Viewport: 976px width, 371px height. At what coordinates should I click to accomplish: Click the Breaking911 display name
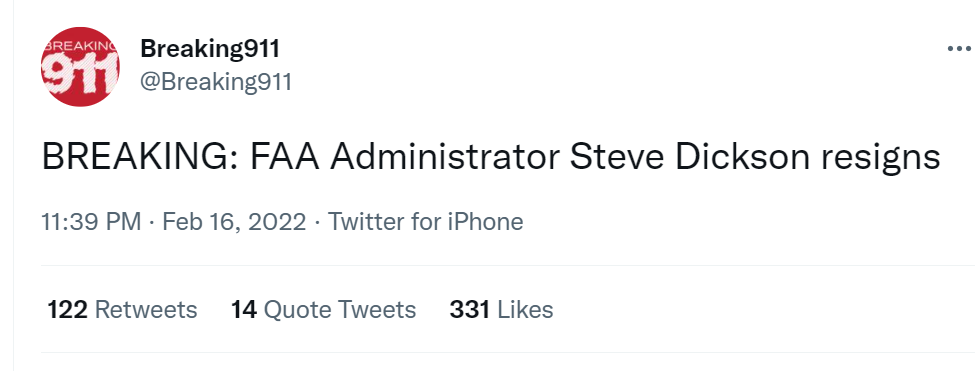coord(210,49)
